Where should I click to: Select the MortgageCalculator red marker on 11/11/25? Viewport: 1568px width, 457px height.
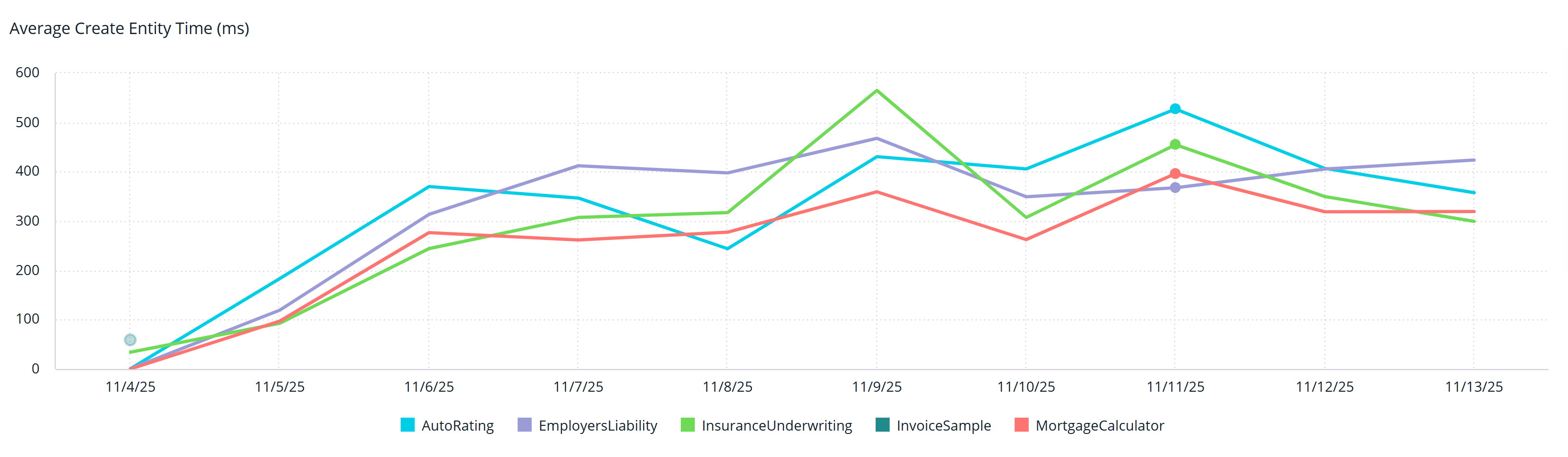[1175, 174]
